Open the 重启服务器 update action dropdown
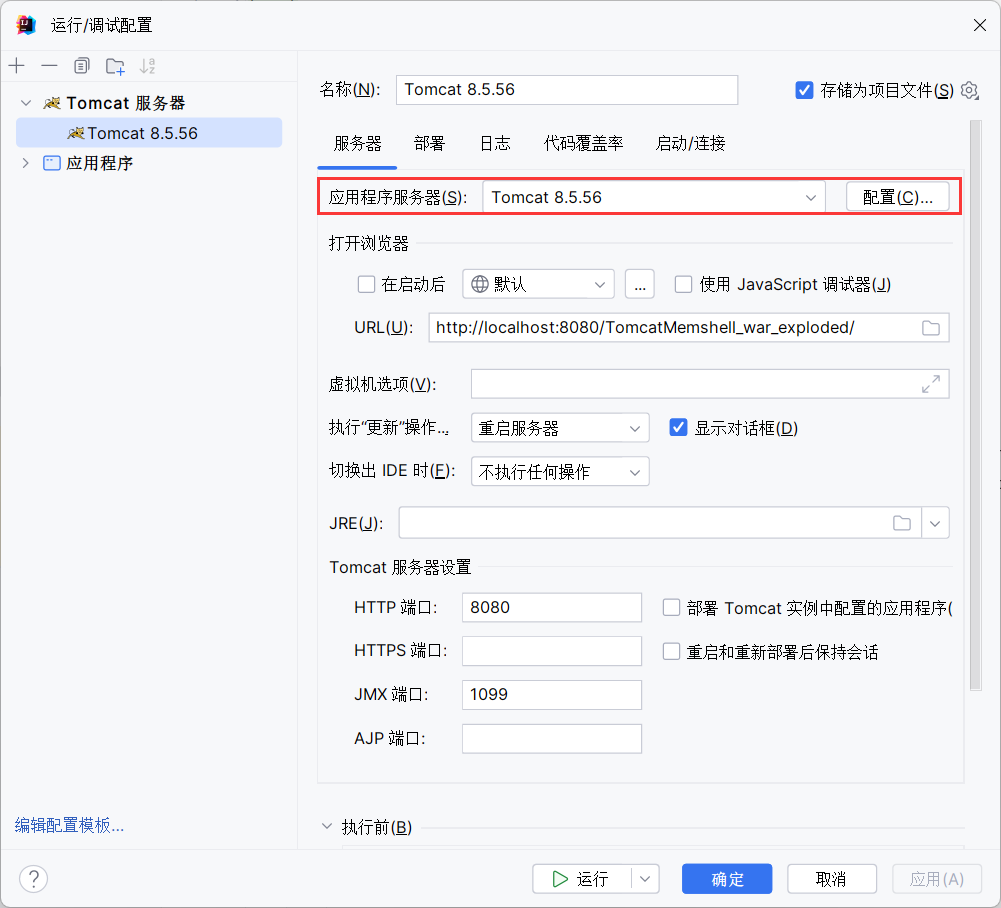The width and height of the screenshot is (1001, 908). [560, 428]
